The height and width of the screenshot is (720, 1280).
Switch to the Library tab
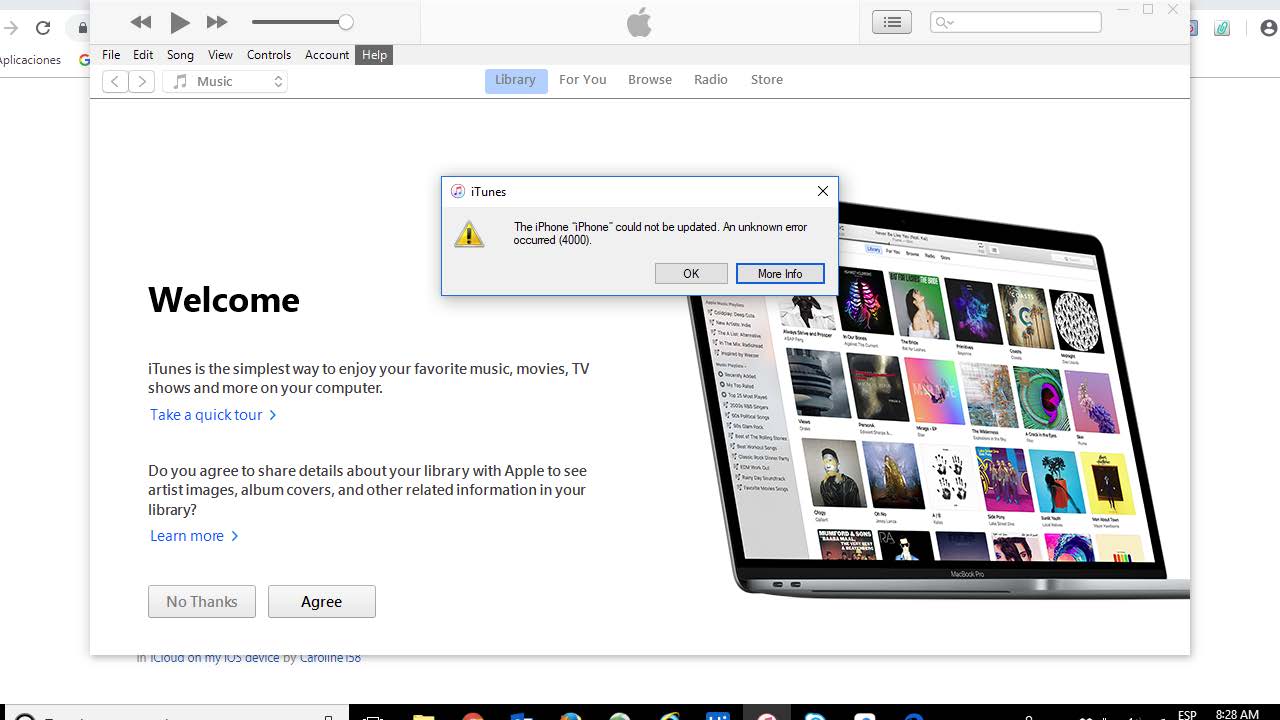[x=516, y=80]
